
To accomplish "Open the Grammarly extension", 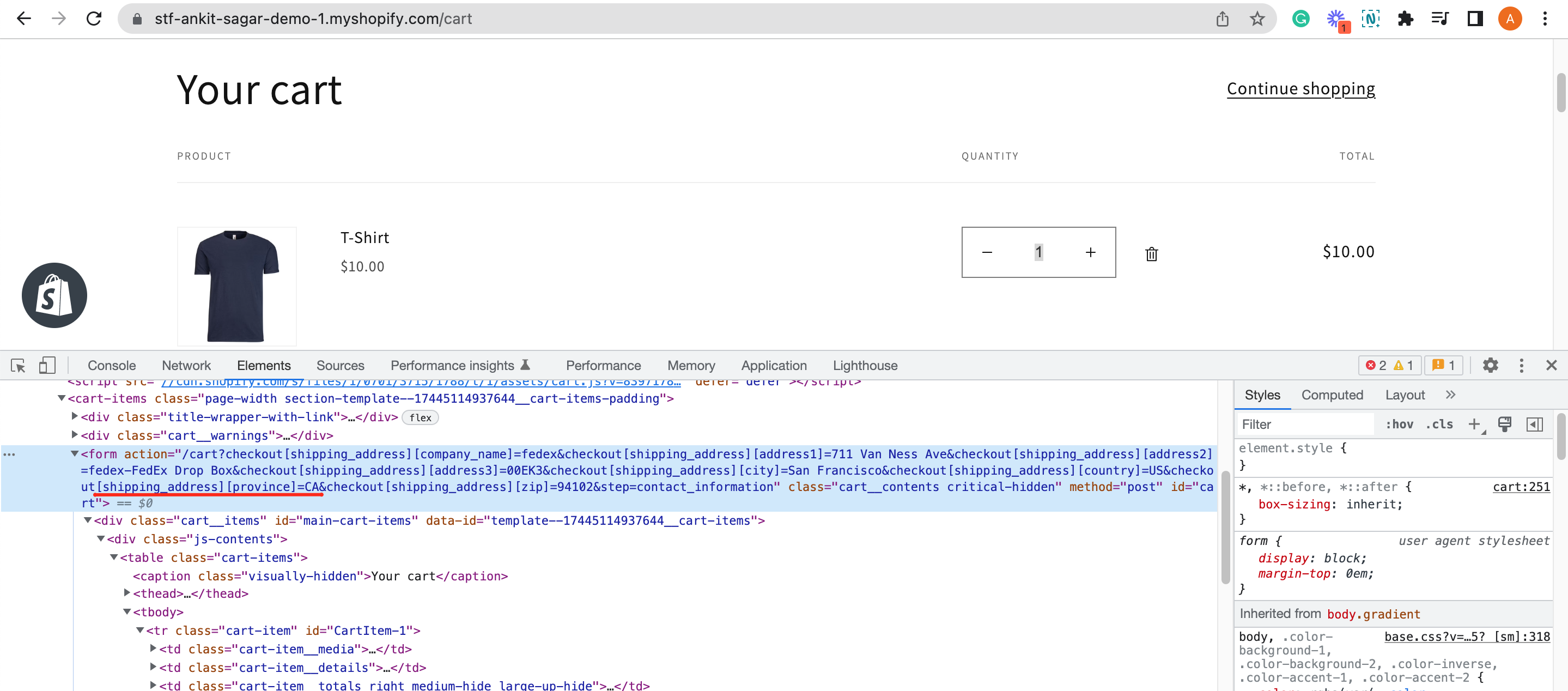I will [x=1300, y=19].
